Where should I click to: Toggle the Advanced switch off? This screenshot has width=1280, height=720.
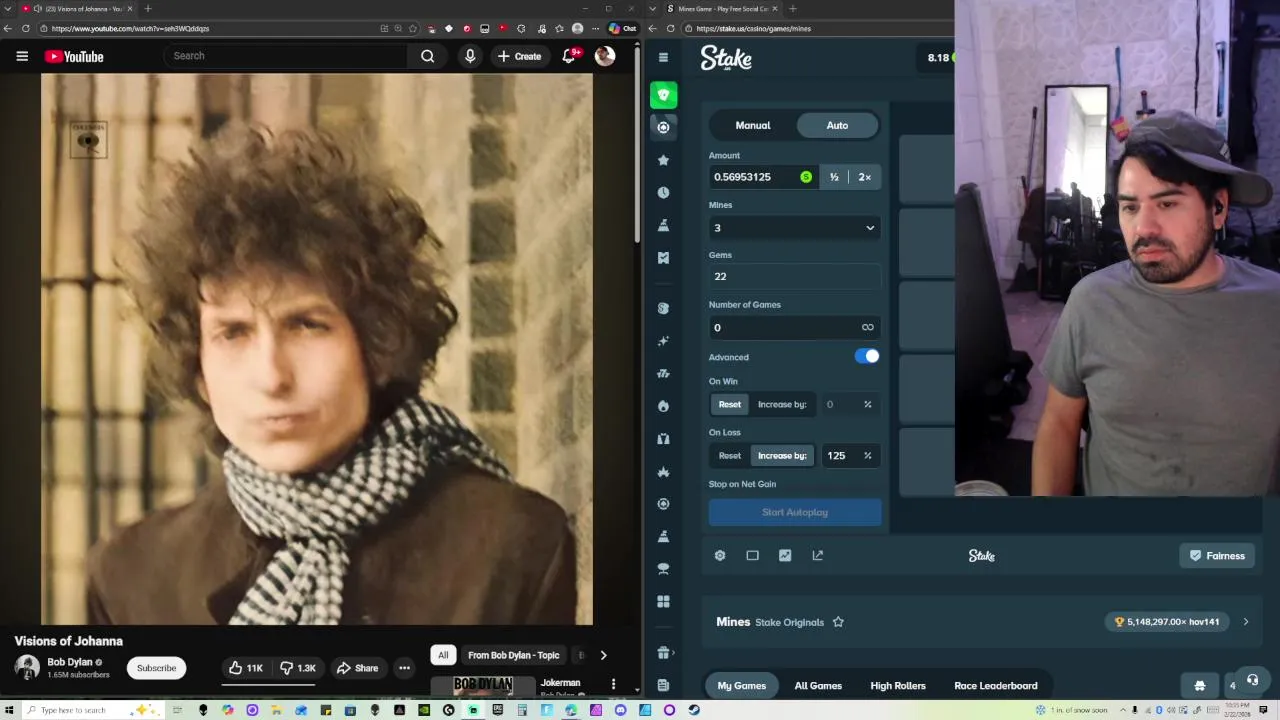(x=867, y=356)
